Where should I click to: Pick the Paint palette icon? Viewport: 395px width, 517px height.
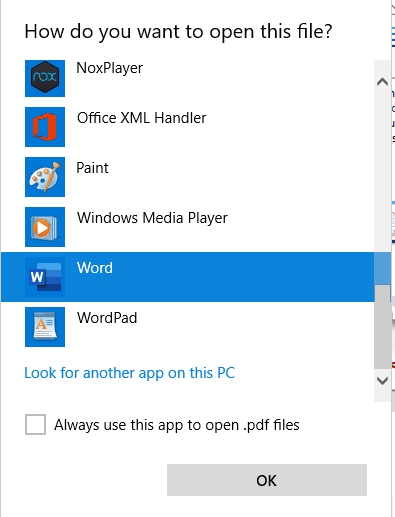45,177
